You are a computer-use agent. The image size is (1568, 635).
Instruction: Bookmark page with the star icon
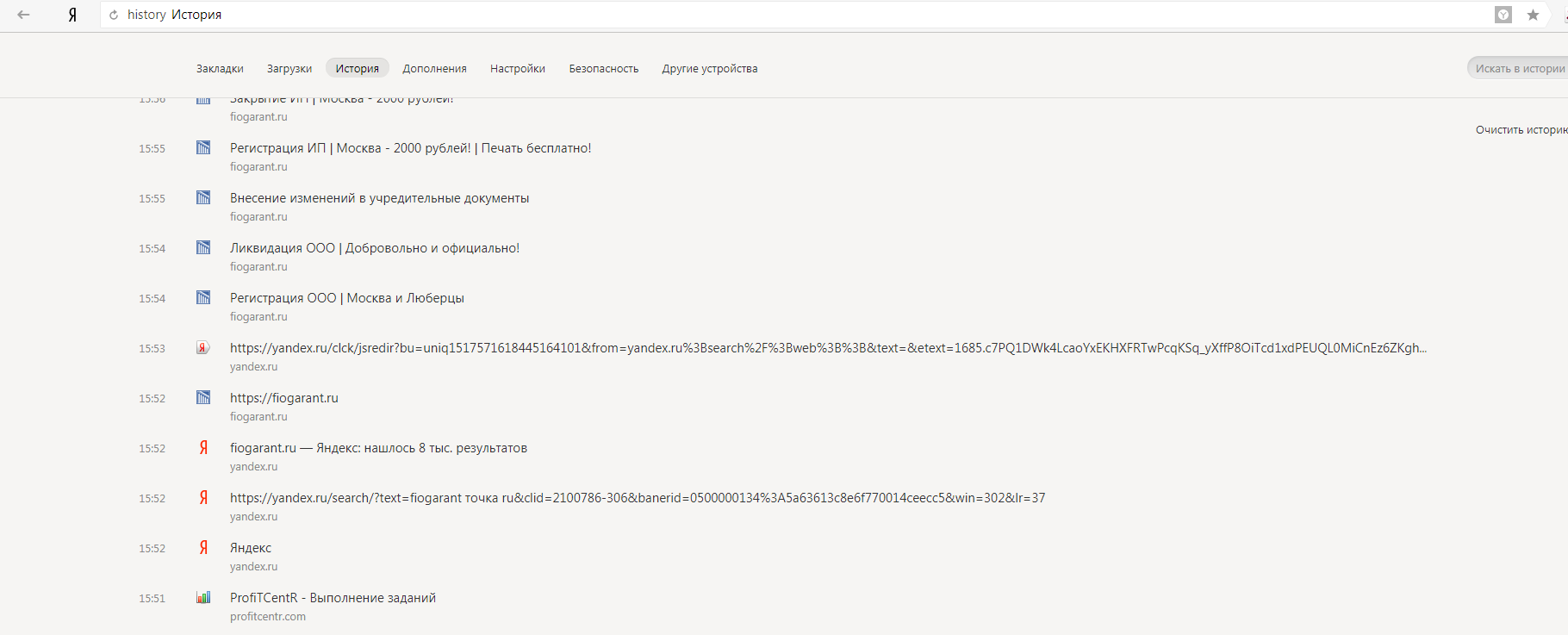tap(1533, 15)
